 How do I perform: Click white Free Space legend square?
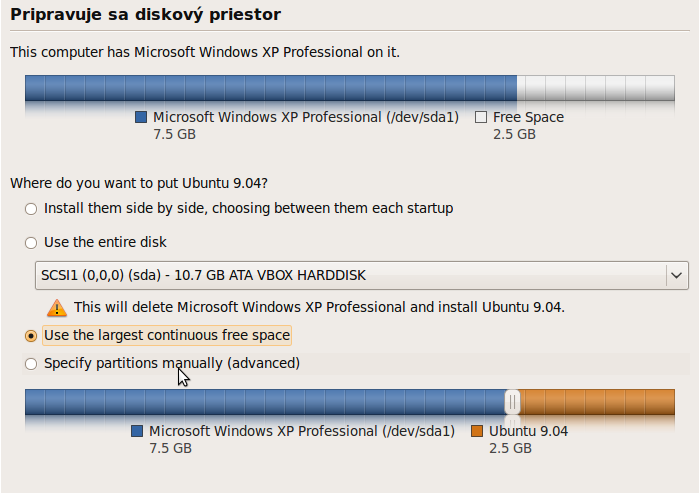[x=481, y=117]
